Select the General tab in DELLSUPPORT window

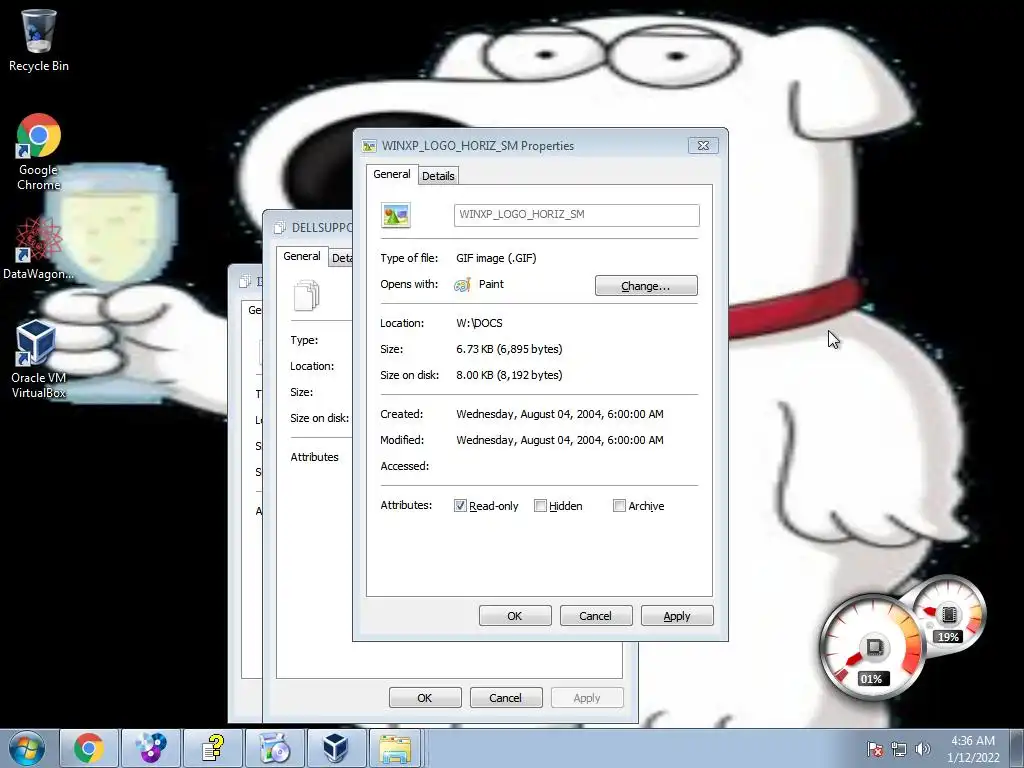pyautogui.click(x=302, y=256)
